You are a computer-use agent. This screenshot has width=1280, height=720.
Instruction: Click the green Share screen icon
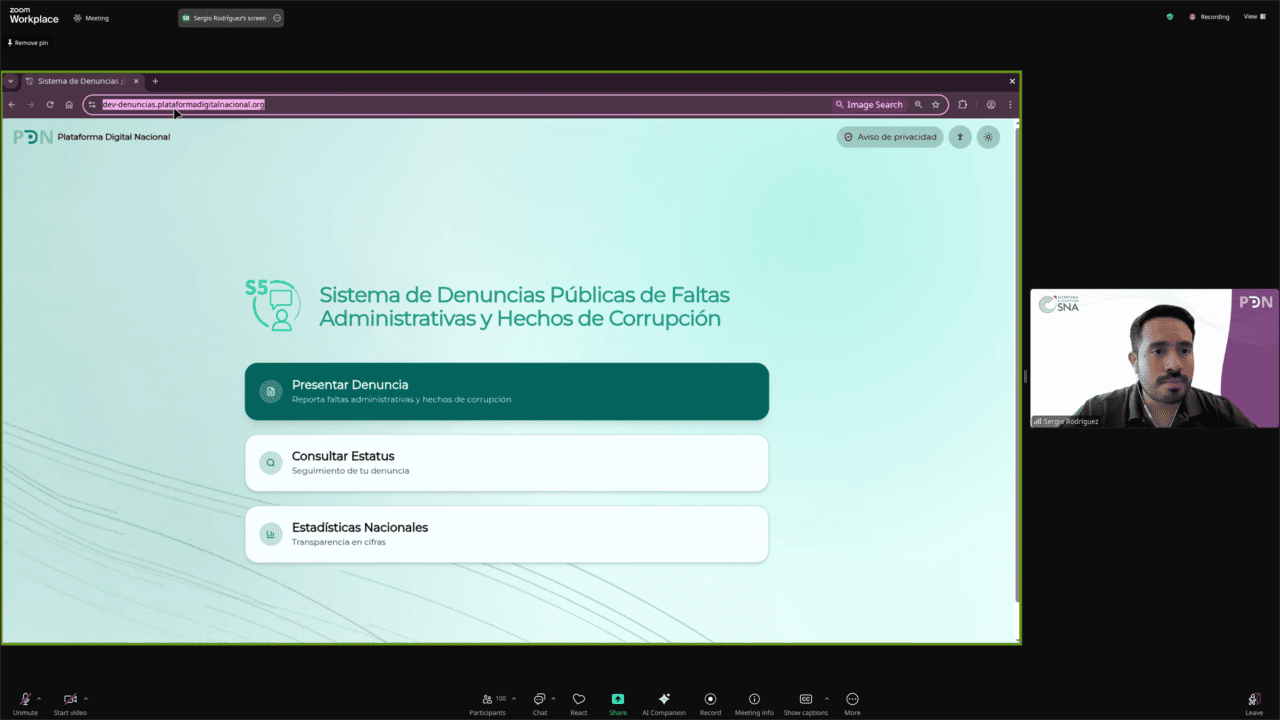point(618,700)
